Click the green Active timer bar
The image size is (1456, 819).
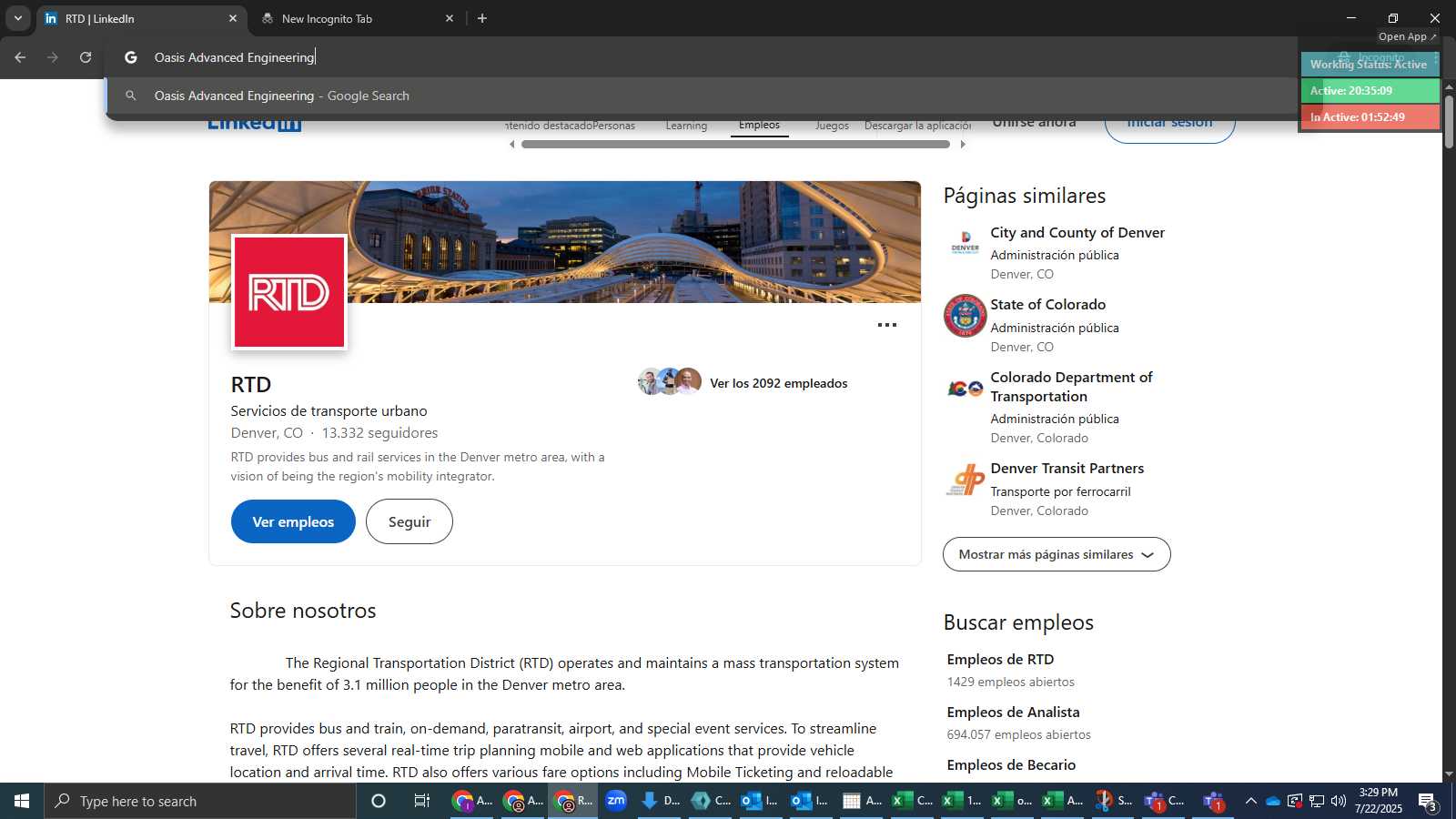click(x=1370, y=90)
